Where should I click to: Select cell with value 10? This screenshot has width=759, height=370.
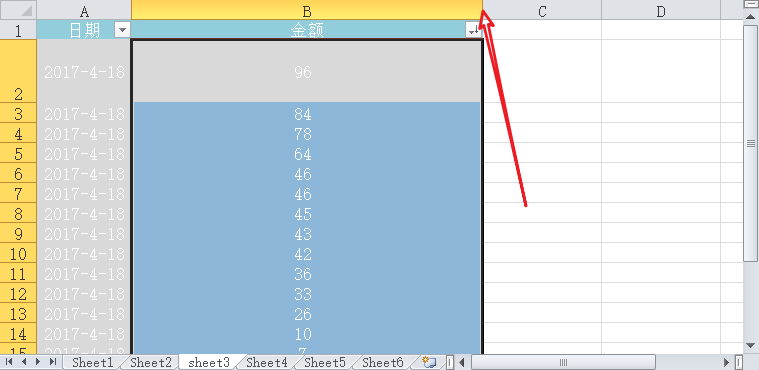[x=306, y=333]
